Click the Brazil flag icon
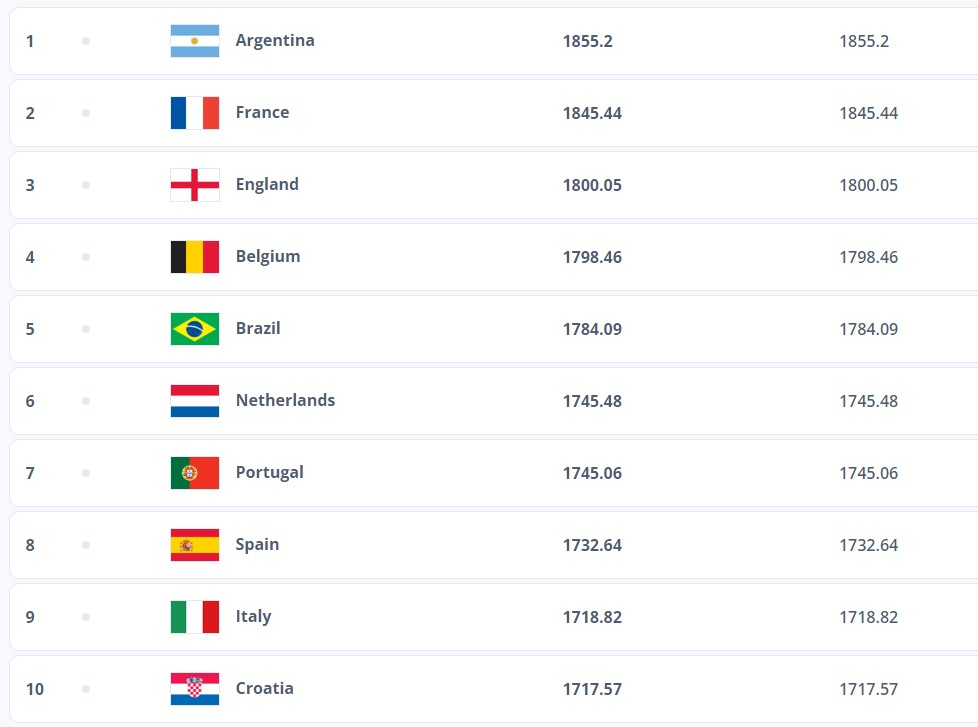Screen dimensions: 978x727 tap(195, 329)
